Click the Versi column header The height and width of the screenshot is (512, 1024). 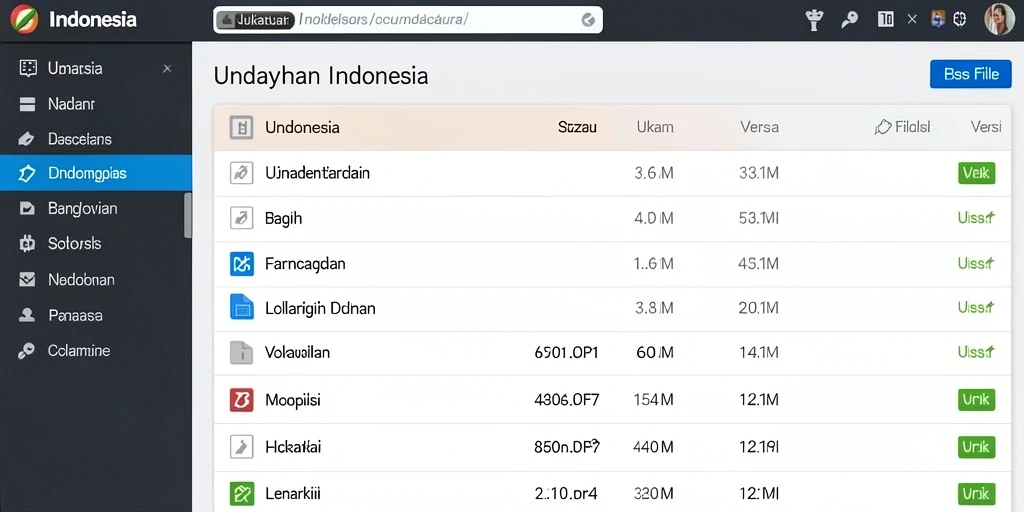tap(985, 127)
